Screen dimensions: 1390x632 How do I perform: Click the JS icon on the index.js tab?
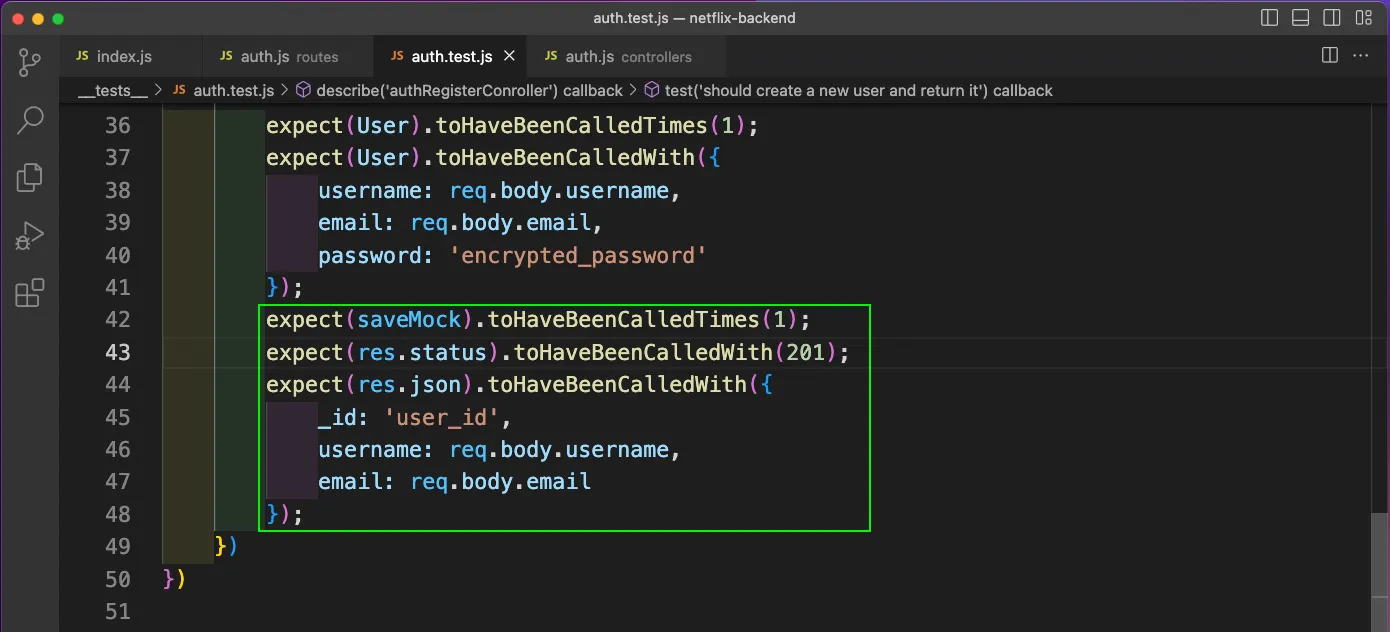83,56
